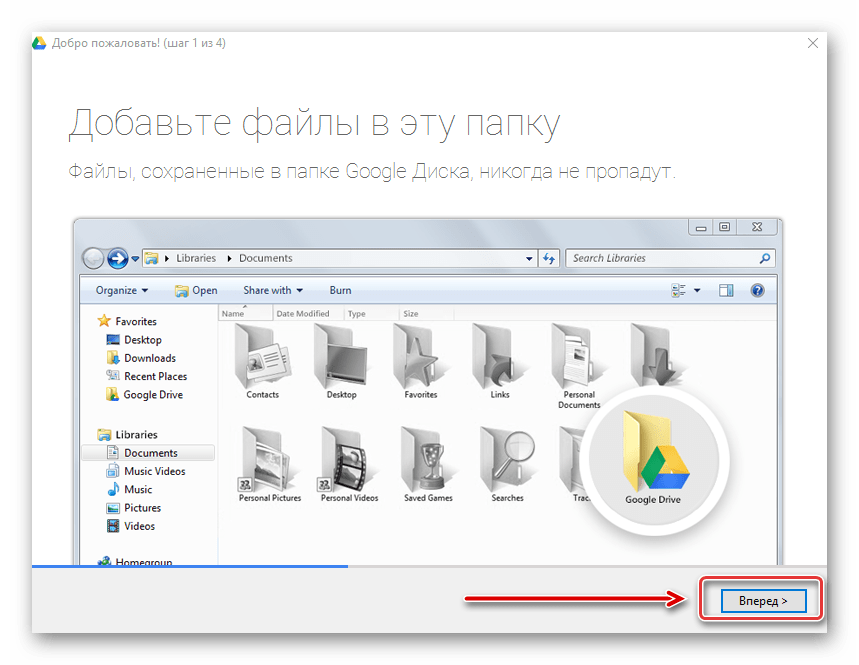859x665 pixels.
Task: Select Homegroup in the sidebar
Action: [135, 561]
